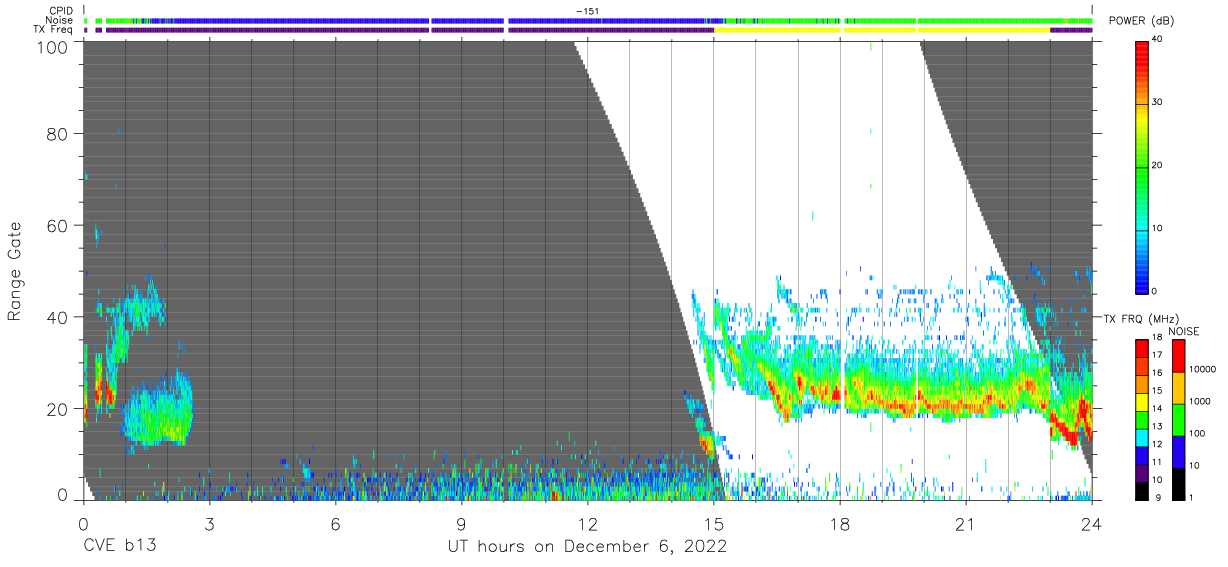The width and height of the screenshot is (1228, 567).
Task: Click the red segment of NOISE scale
Action: click(x=1178, y=355)
